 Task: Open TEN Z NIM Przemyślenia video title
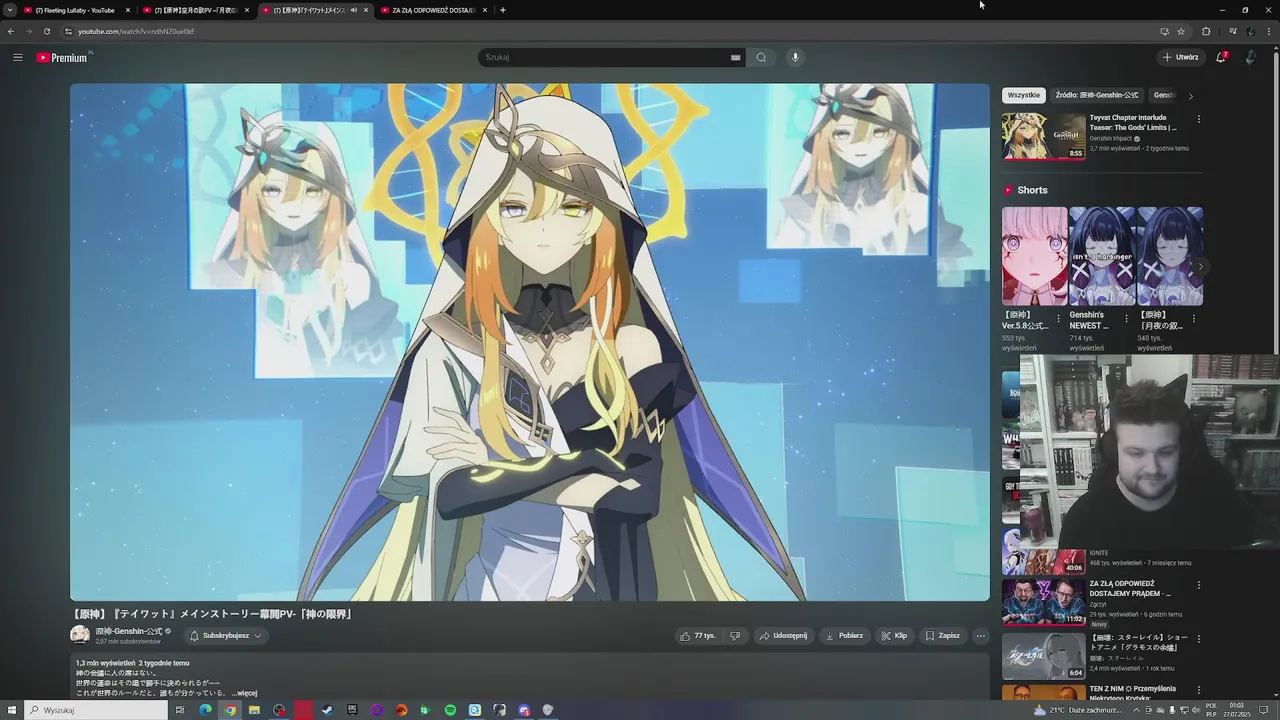(x=1133, y=693)
